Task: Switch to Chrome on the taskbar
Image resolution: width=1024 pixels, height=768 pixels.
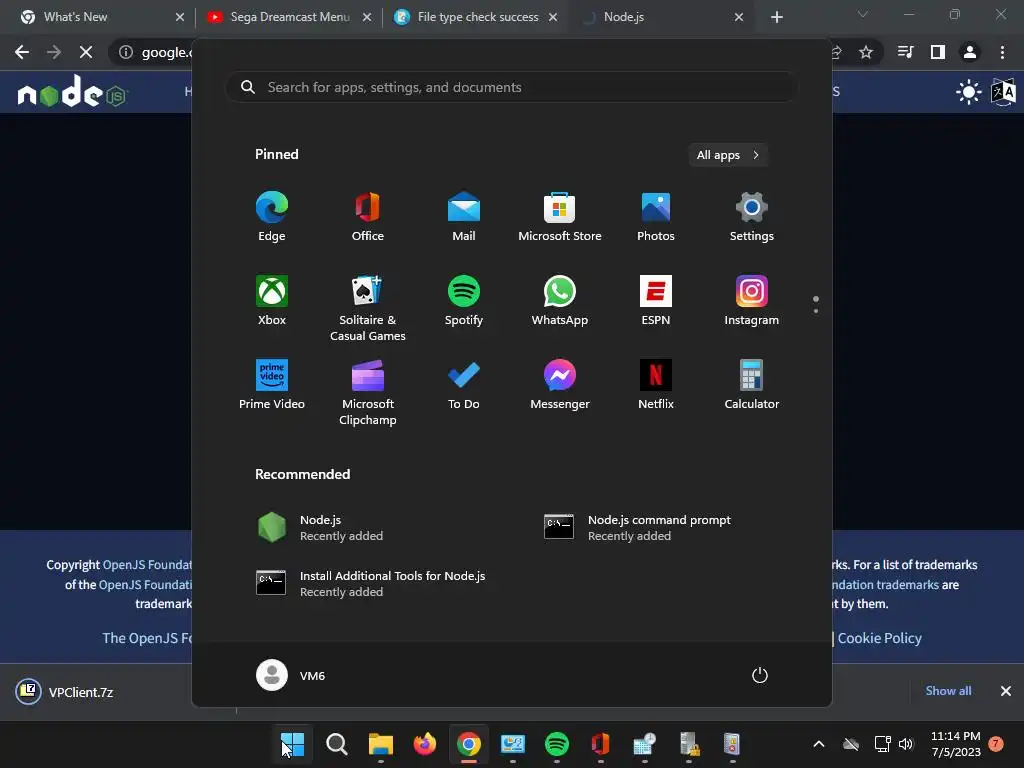Action: 468,744
